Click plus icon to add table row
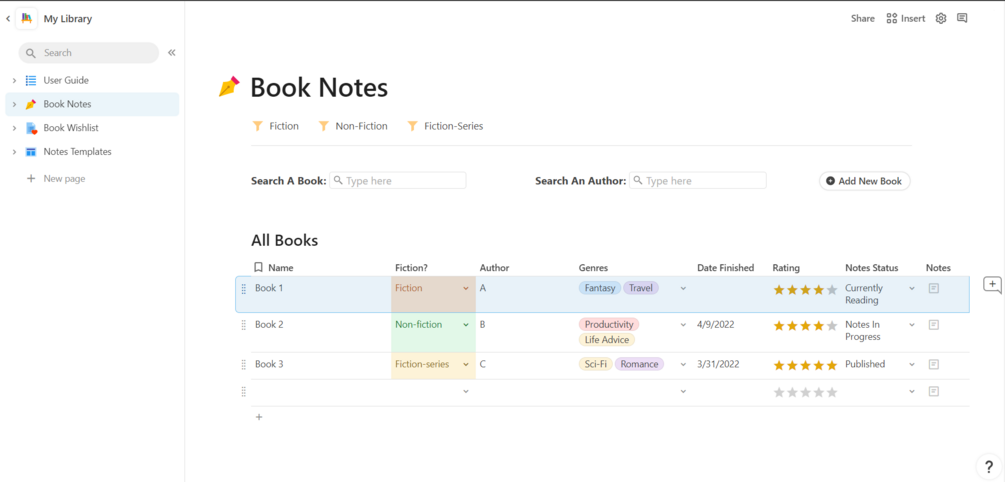 coord(259,417)
